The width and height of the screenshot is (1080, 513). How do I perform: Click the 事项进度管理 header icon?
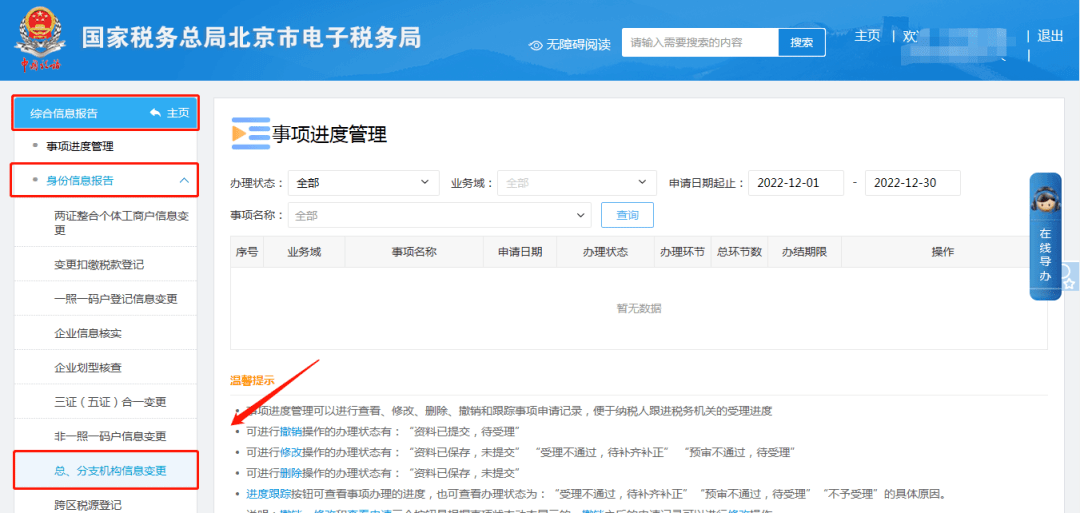[x=250, y=134]
